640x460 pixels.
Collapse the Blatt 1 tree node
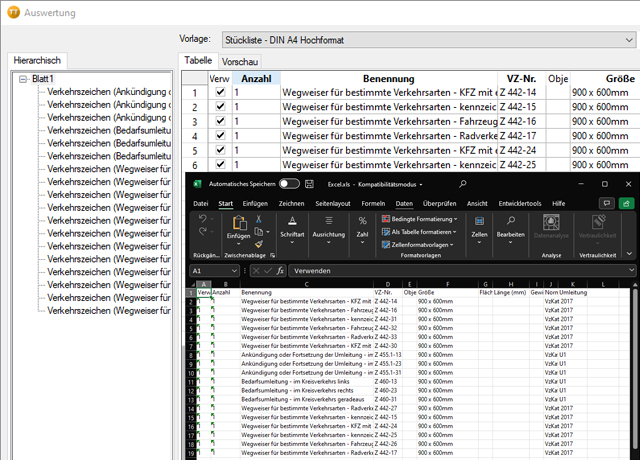click(x=24, y=79)
